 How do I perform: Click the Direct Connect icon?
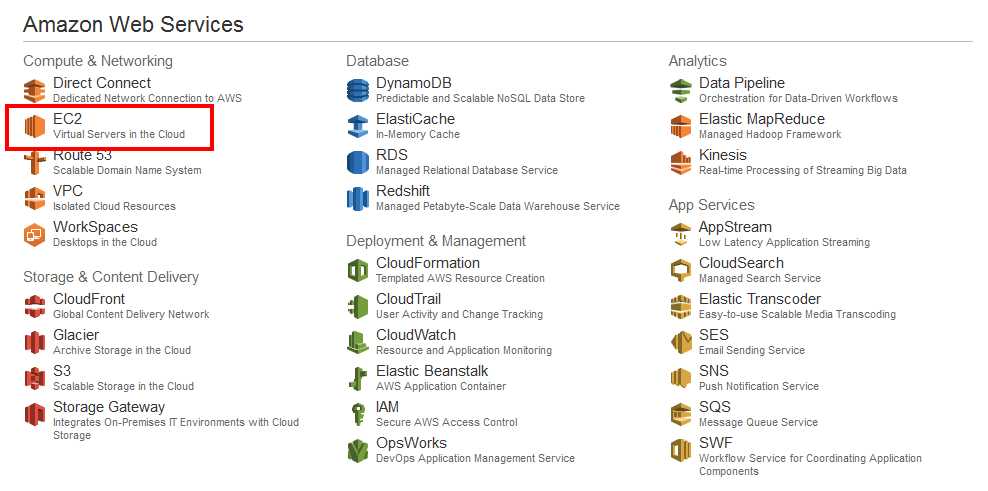pos(35,91)
